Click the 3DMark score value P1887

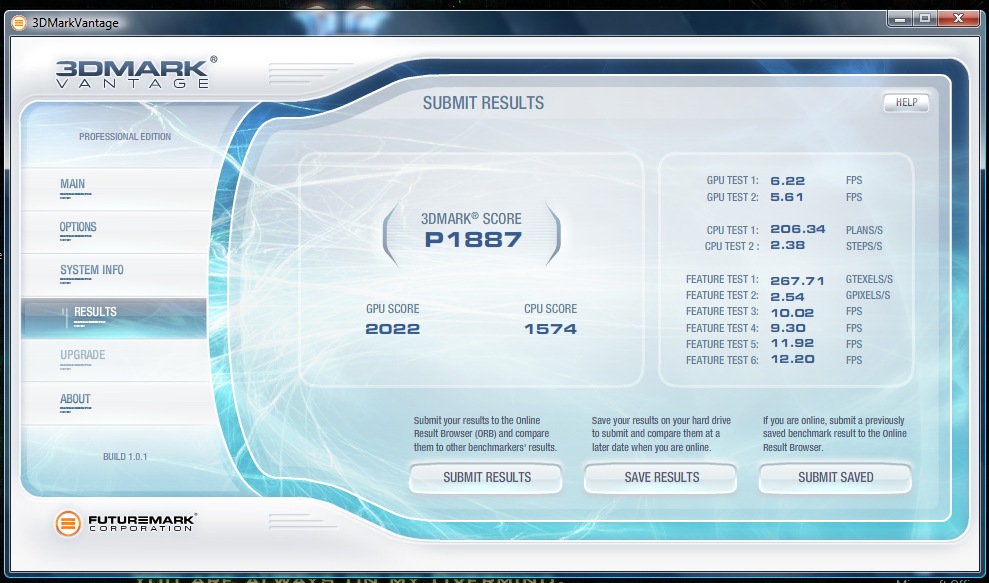473,240
